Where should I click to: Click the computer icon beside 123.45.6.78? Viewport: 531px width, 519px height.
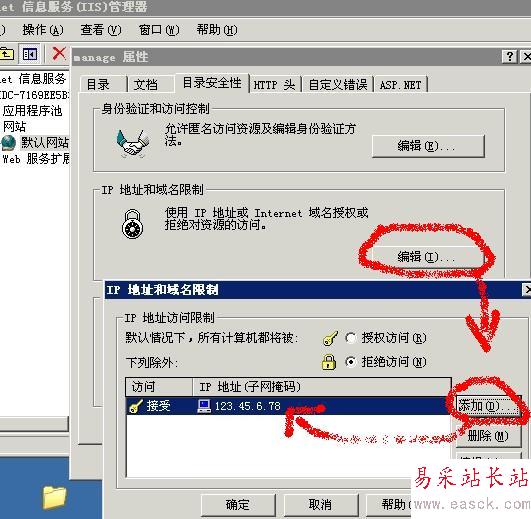click(x=204, y=406)
